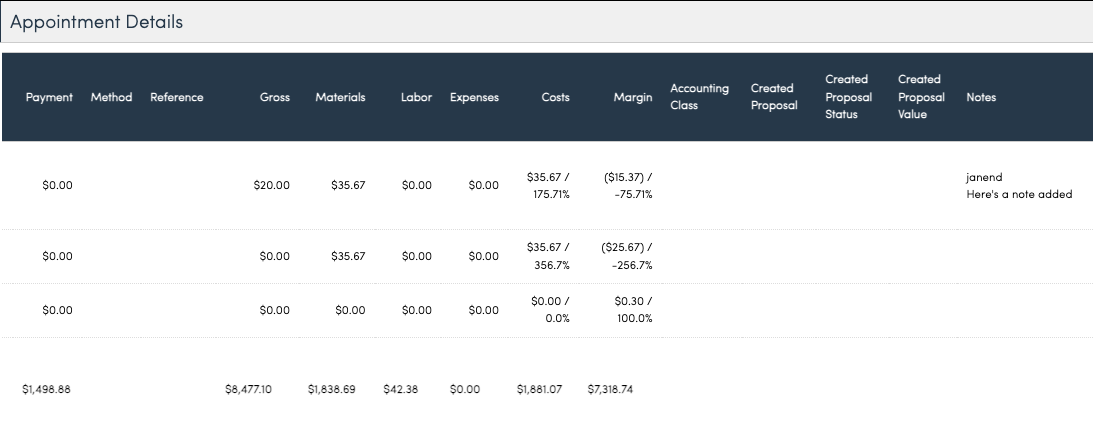Screen dimensions: 1093x439
Task: Sort by the Notes column header
Action: (981, 97)
